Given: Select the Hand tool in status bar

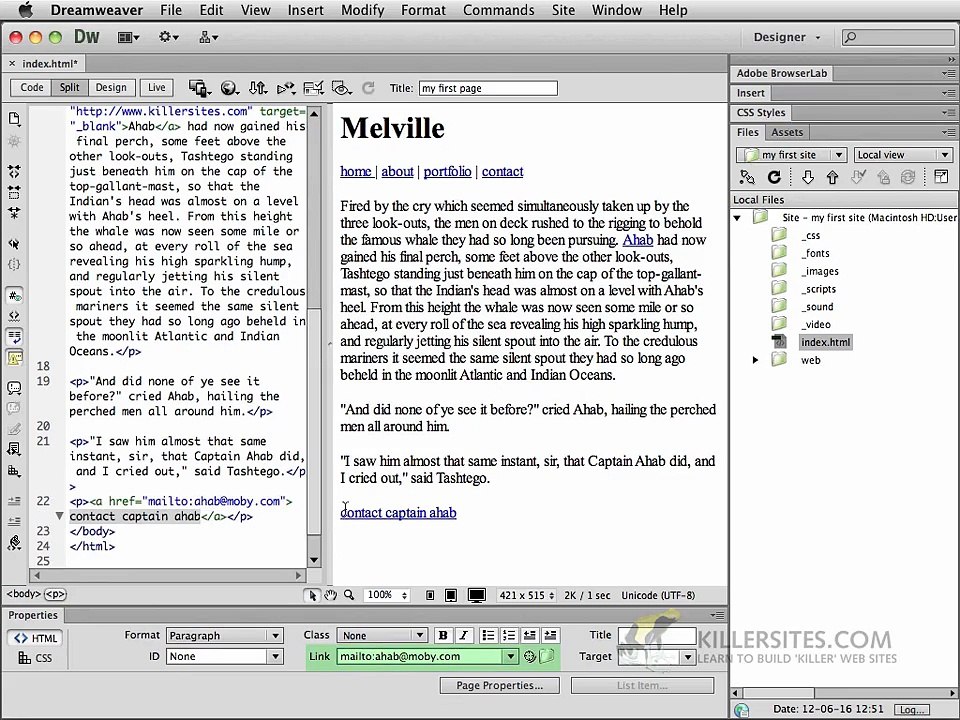Looking at the screenshot, I should click(331, 595).
